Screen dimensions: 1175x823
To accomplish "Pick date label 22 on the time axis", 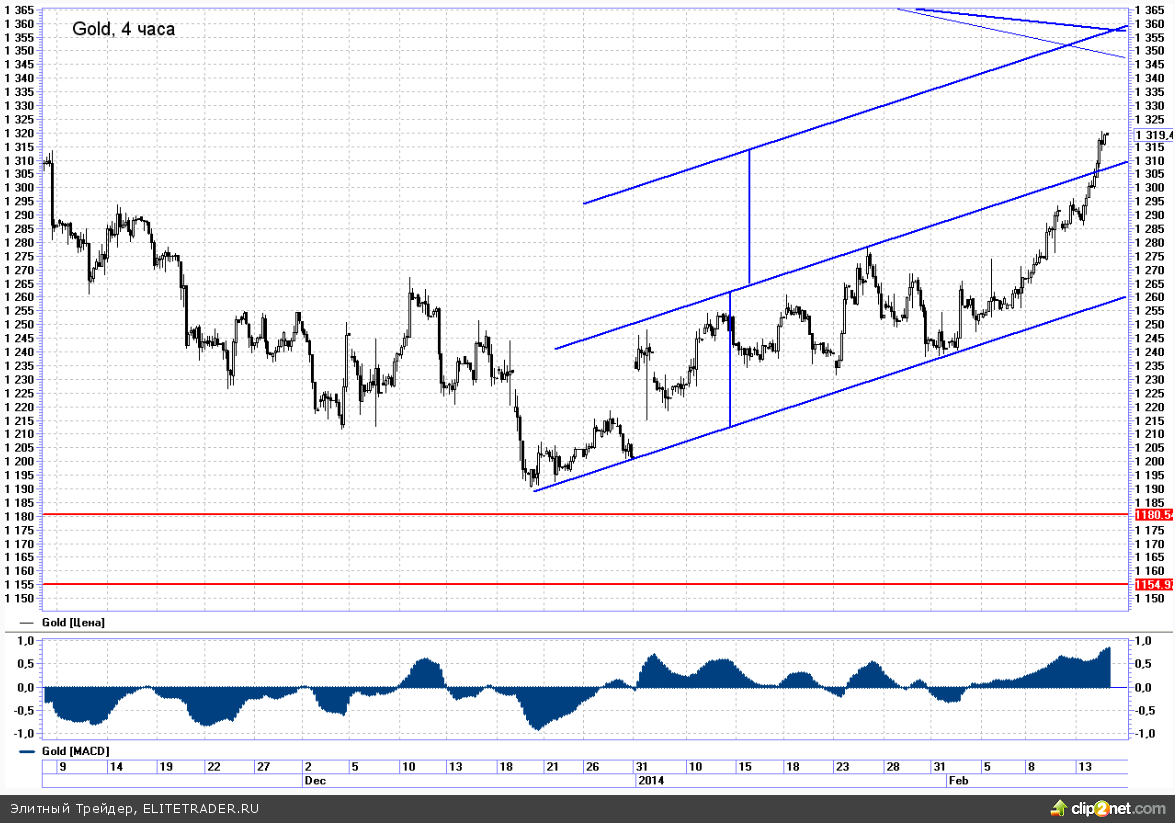I will pos(214,767).
